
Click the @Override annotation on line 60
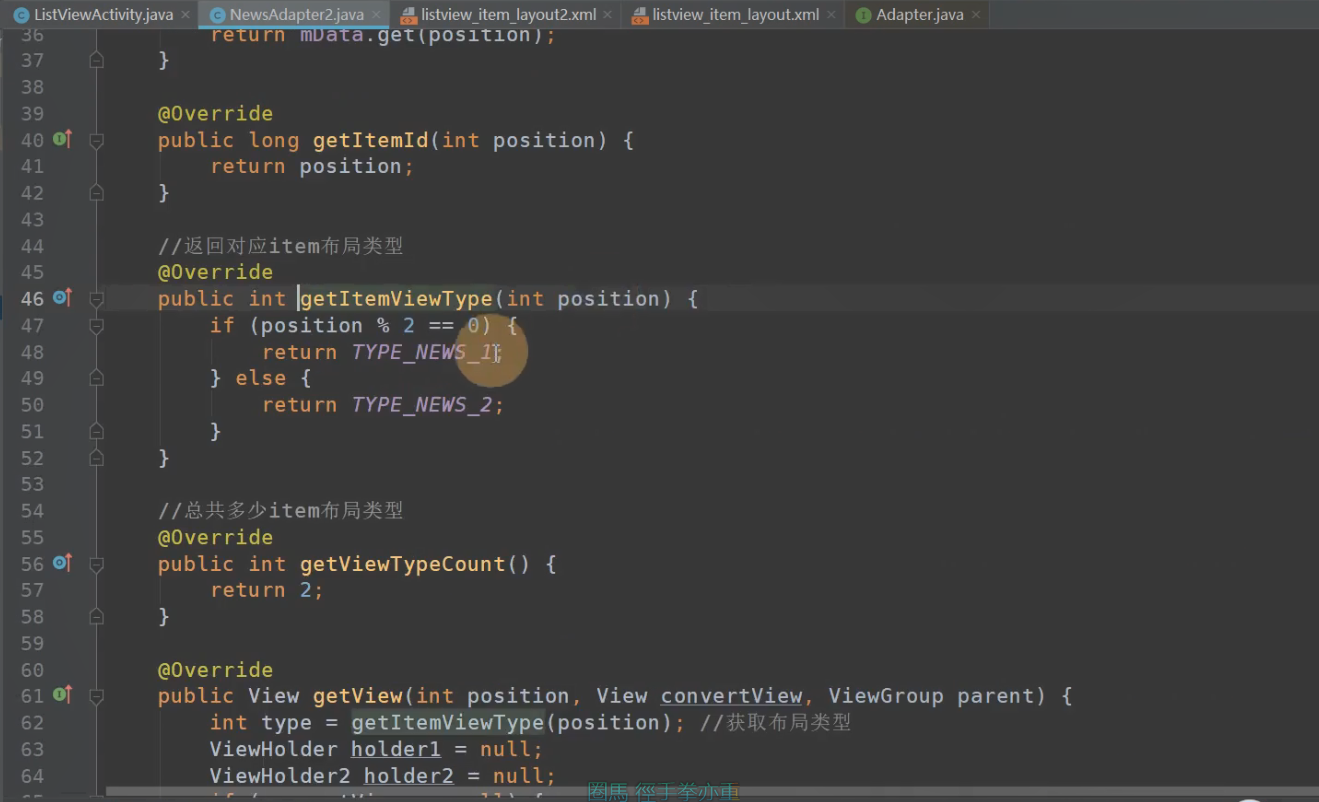point(215,670)
